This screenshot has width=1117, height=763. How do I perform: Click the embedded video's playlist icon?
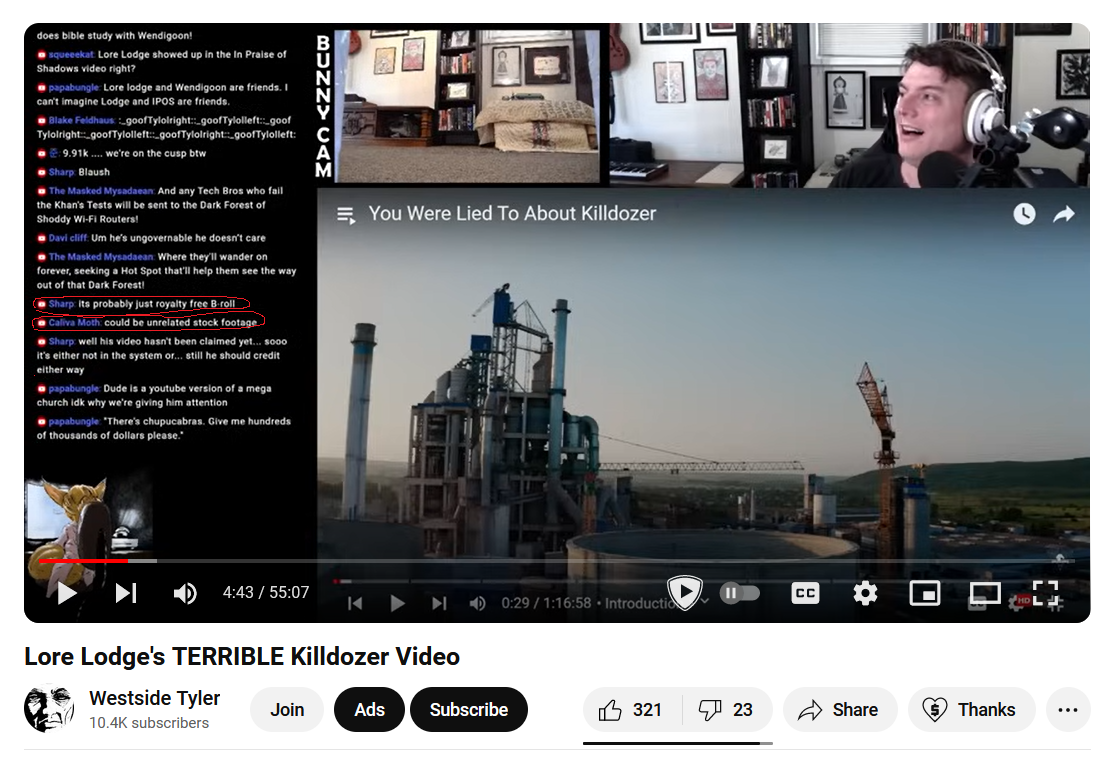346,214
